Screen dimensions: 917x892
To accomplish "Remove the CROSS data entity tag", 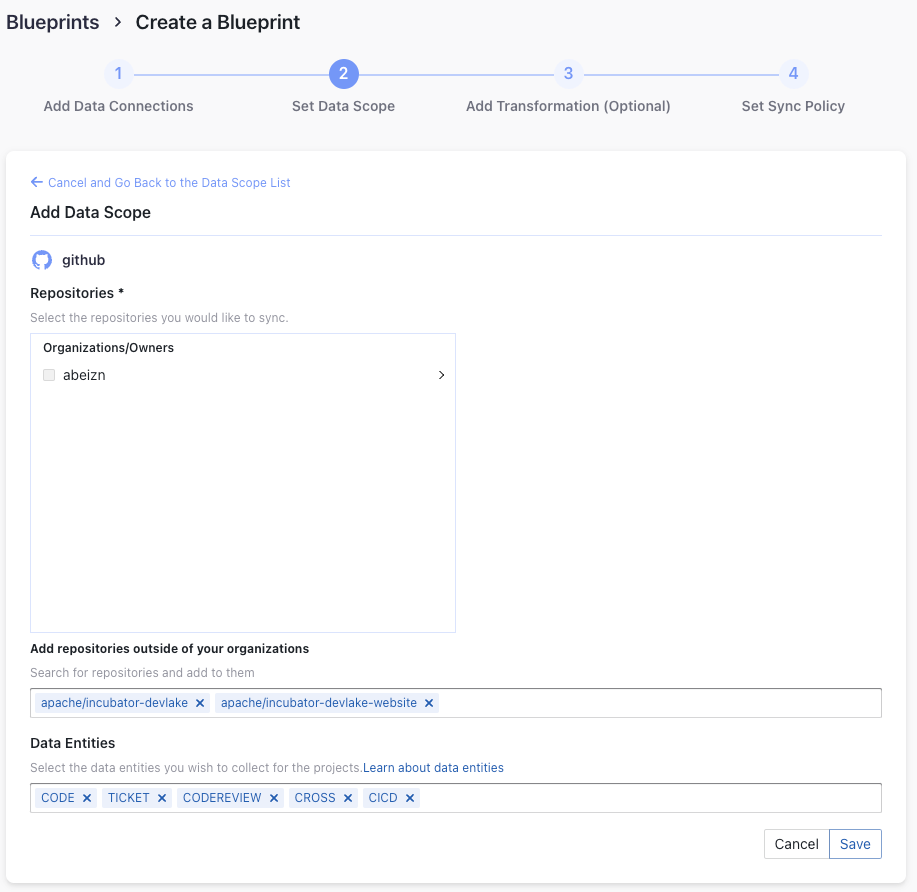I will point(348,798).
